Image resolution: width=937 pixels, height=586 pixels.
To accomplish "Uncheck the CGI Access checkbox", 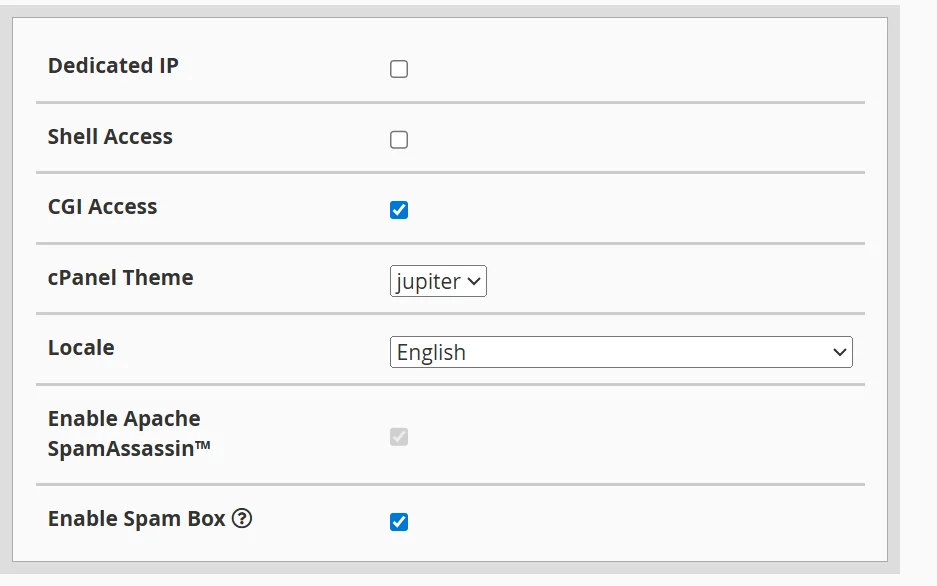I will point(399,209).
